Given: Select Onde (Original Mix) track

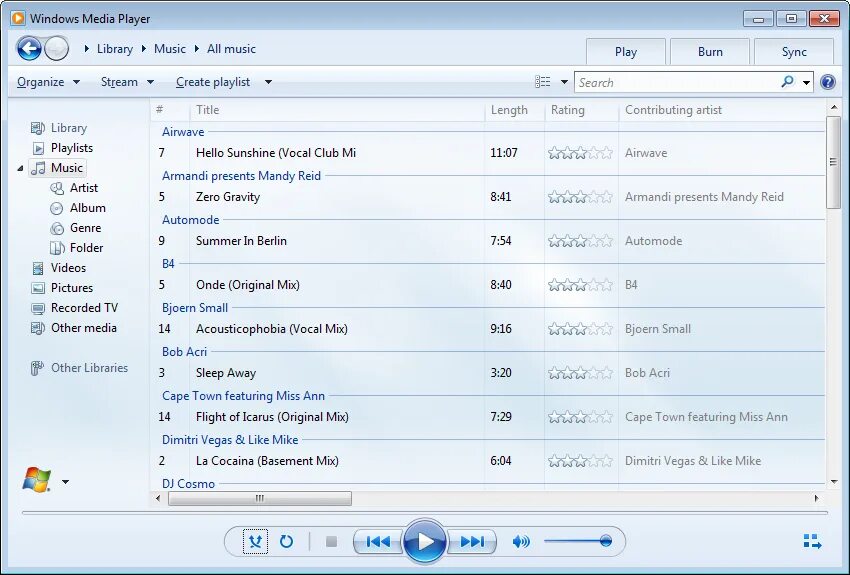Looking at the screenshot, I should (x=248, y=285).
